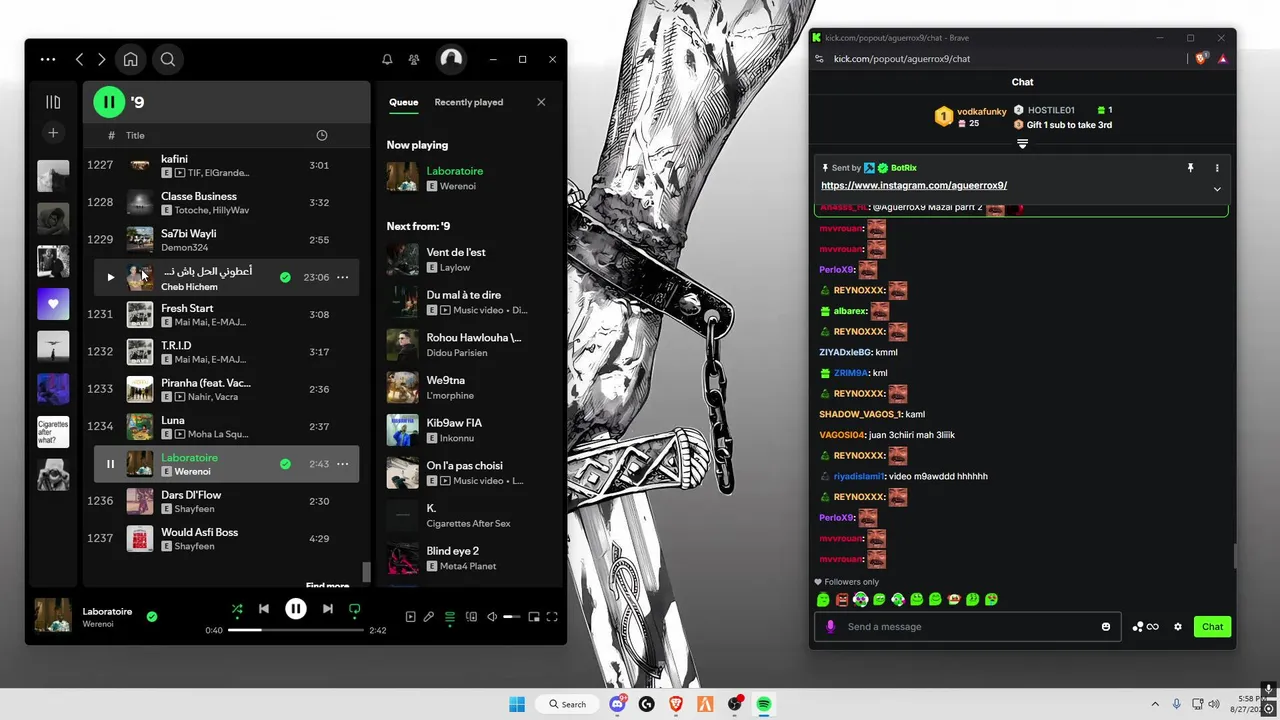The height and width of the screenshot is (720, 1280).
Task: Open Windows Start menu
Action: point(517,704)
